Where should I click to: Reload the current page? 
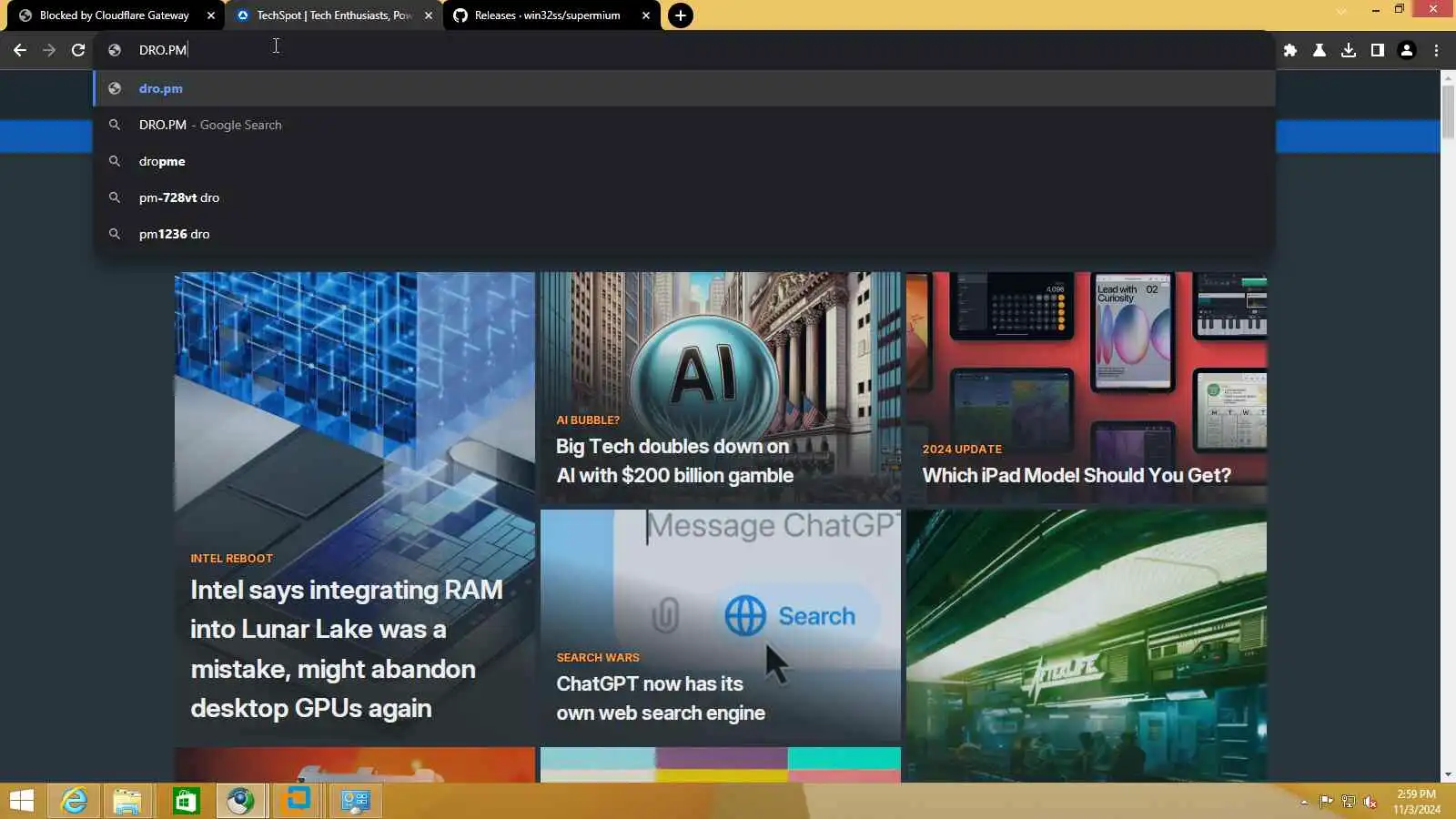pos(78,50)
